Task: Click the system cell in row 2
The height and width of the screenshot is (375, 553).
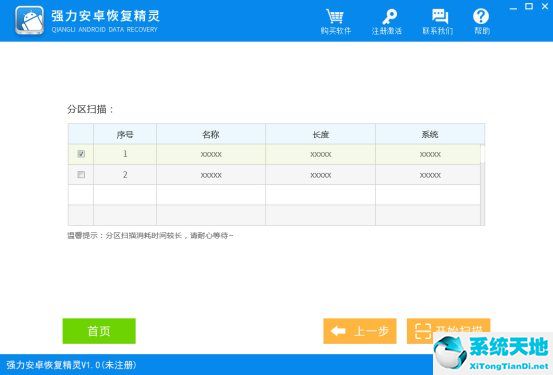Action: pos(428,175)
